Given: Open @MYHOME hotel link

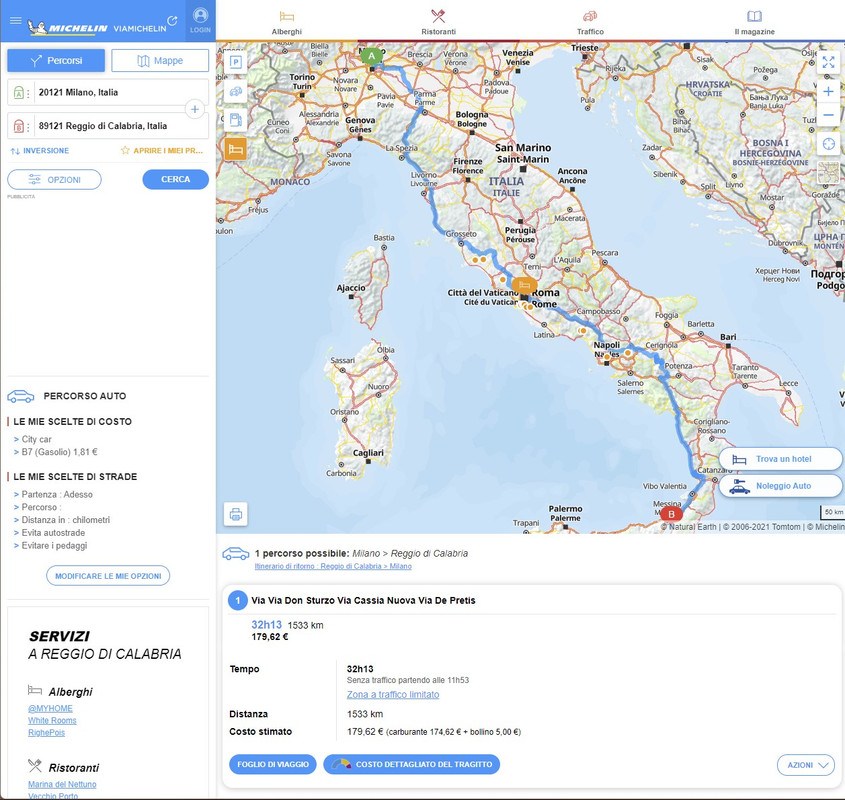Looking at the screenshot, I should 50,708.
